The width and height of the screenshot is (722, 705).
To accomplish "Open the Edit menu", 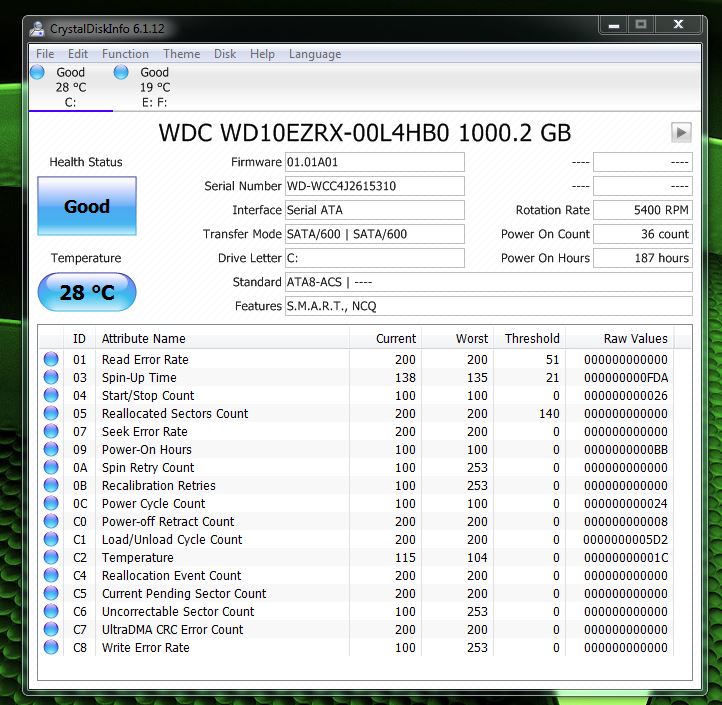I will click(78, 54).
